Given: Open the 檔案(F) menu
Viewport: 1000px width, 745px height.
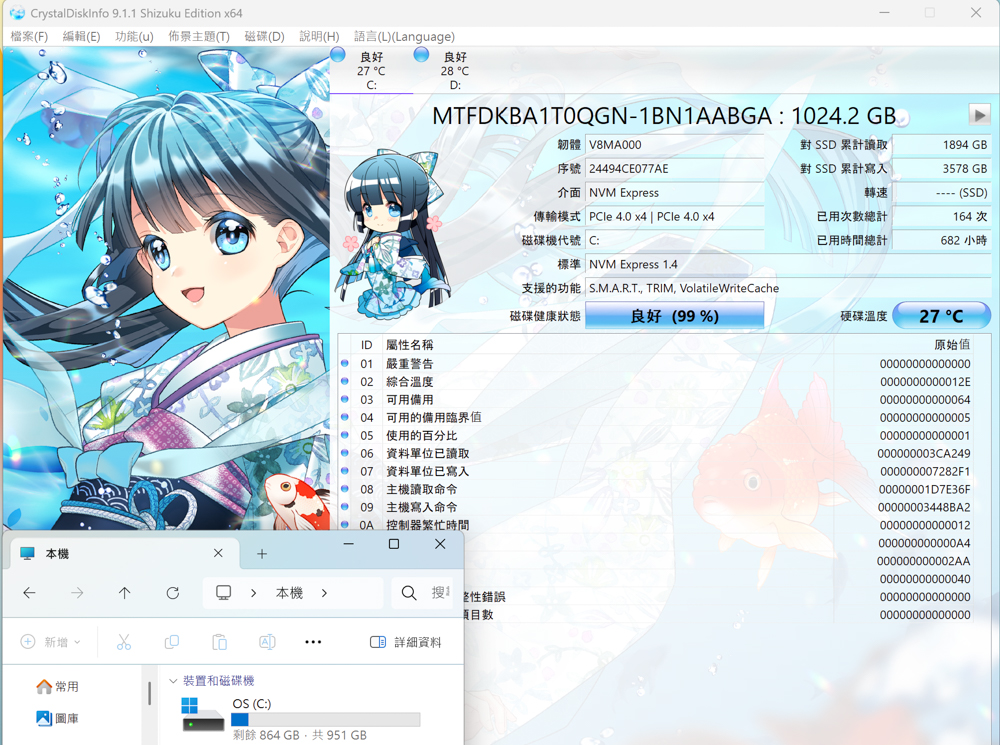Looking at the screenshot, I should [x=29, y=36].
